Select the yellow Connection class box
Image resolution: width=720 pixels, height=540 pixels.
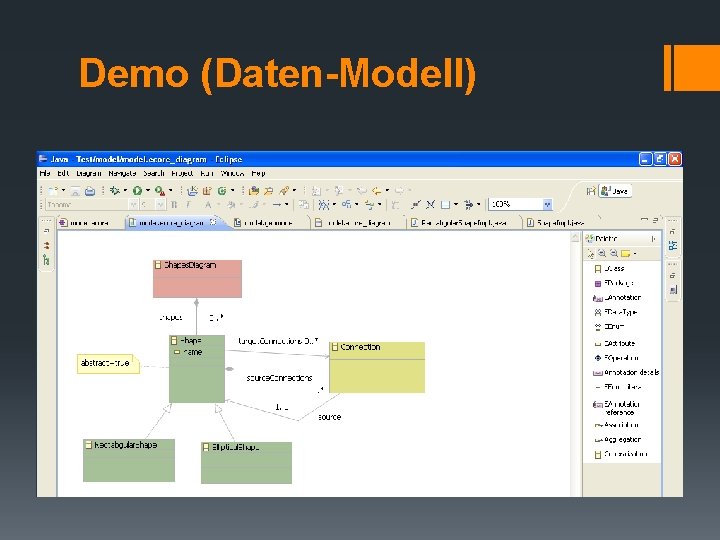pyautogui.click(x=377, y=367)
